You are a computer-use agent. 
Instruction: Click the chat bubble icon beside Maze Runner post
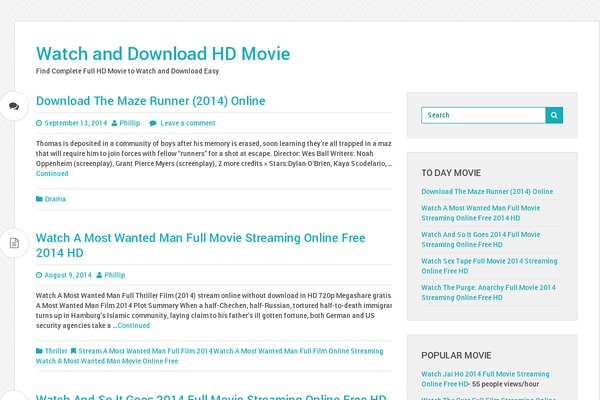(14, 106)
